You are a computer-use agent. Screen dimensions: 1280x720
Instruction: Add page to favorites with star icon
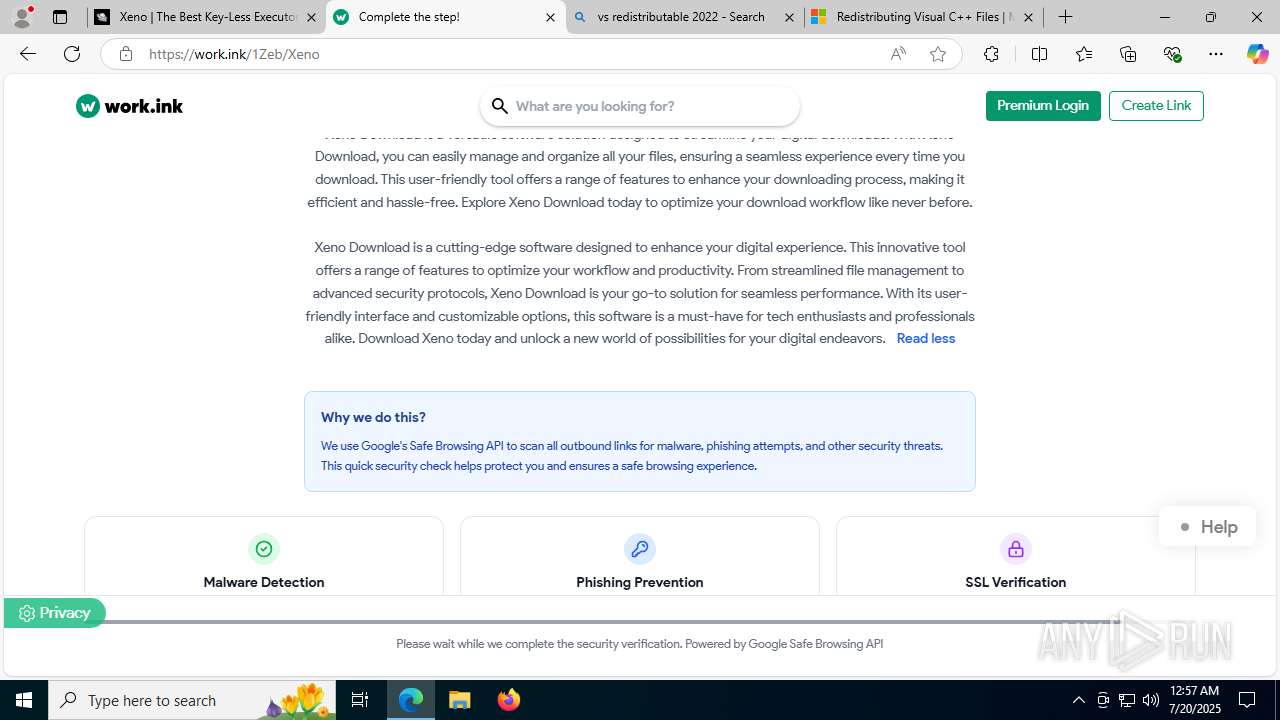938,54
